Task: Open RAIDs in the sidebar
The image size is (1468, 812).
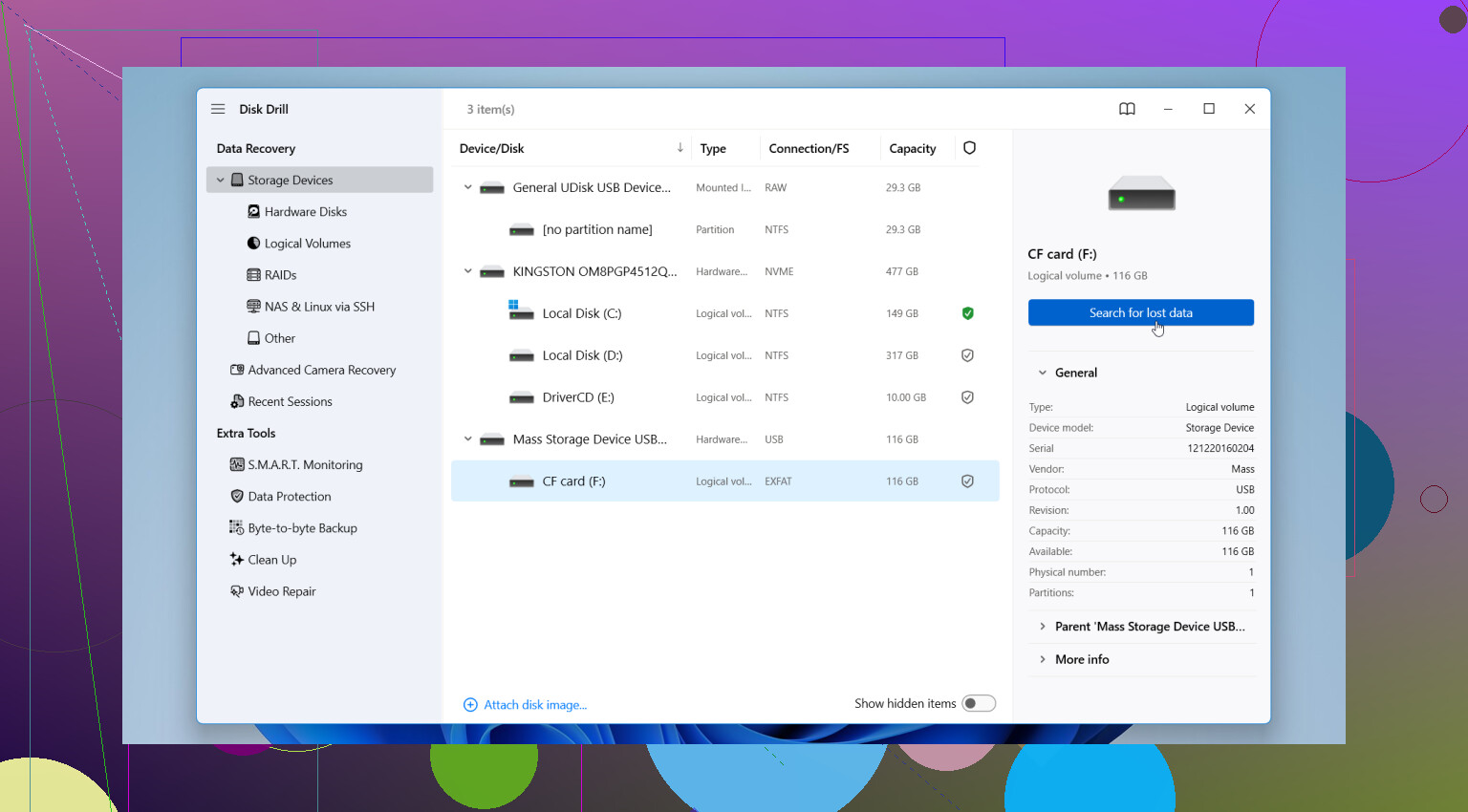Action: click(281, 275)
